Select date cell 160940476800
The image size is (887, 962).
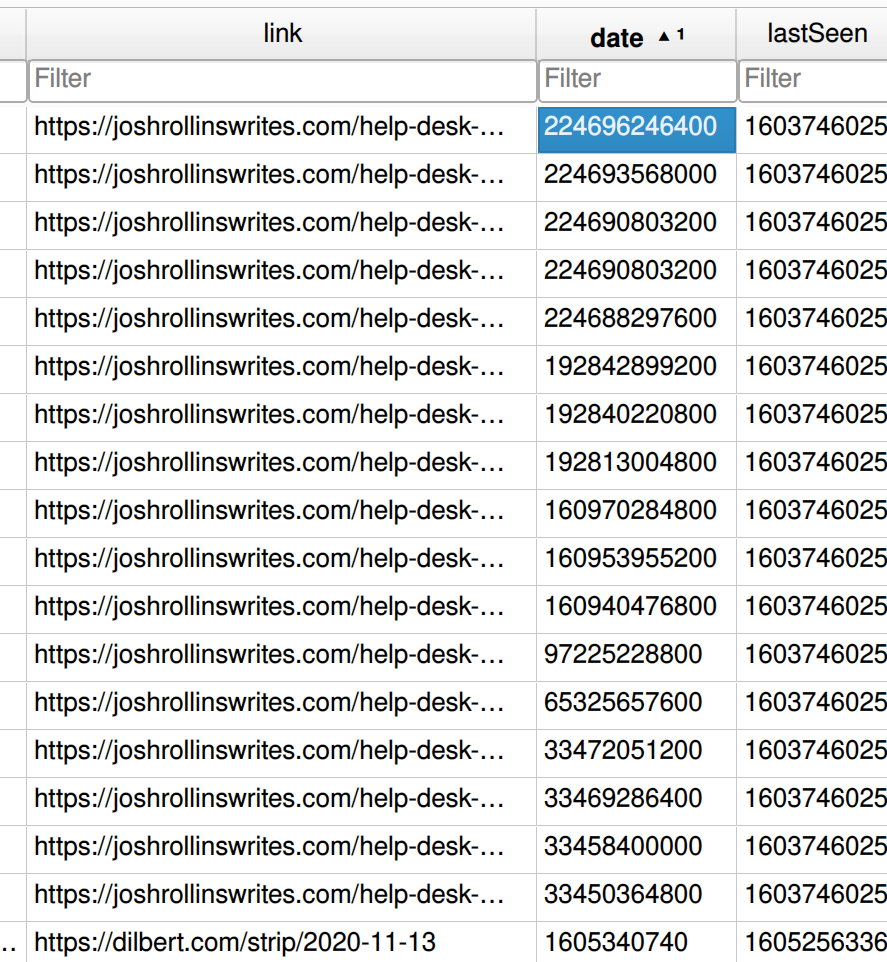[637, 609]
